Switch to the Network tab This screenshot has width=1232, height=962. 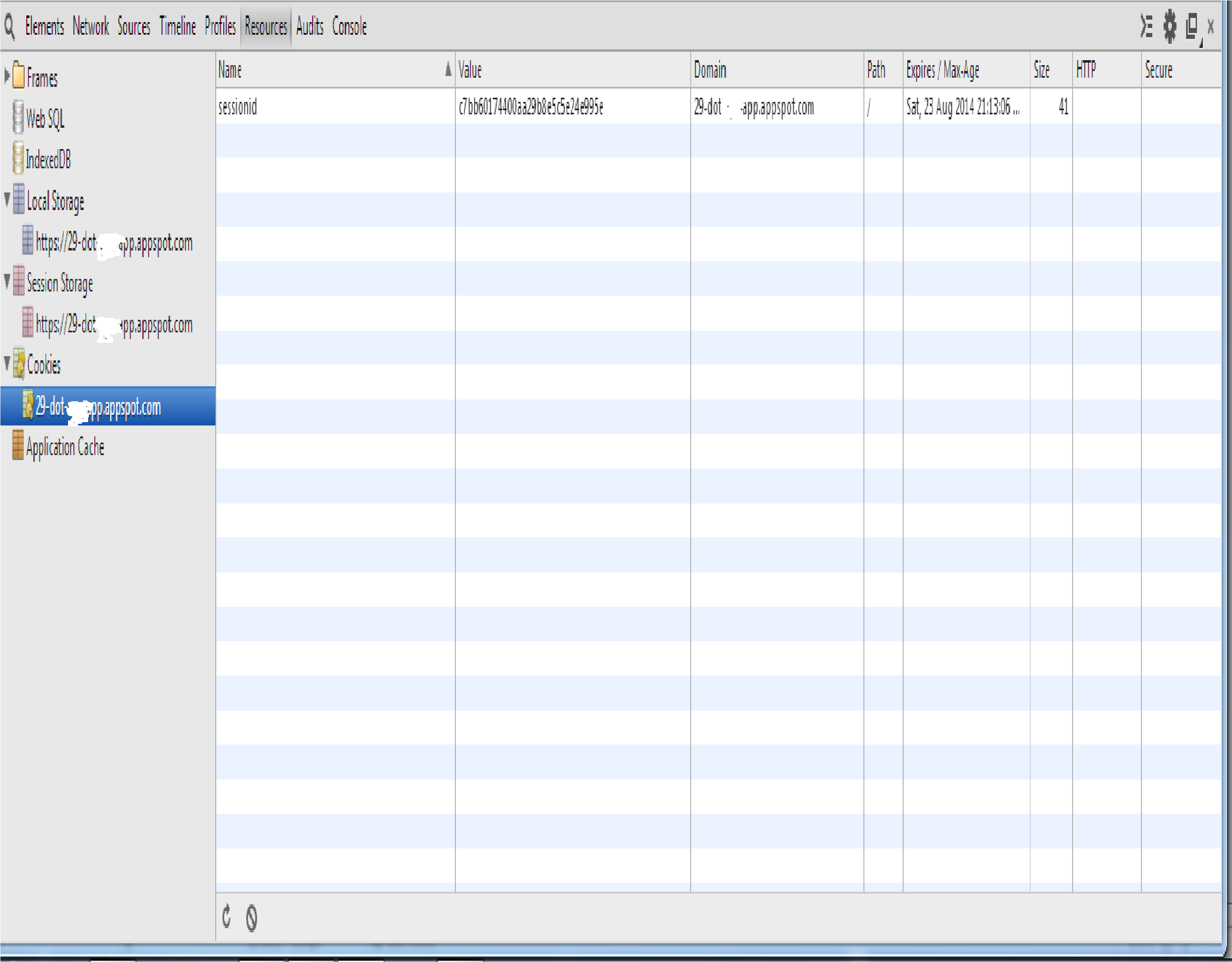point(90,27)
